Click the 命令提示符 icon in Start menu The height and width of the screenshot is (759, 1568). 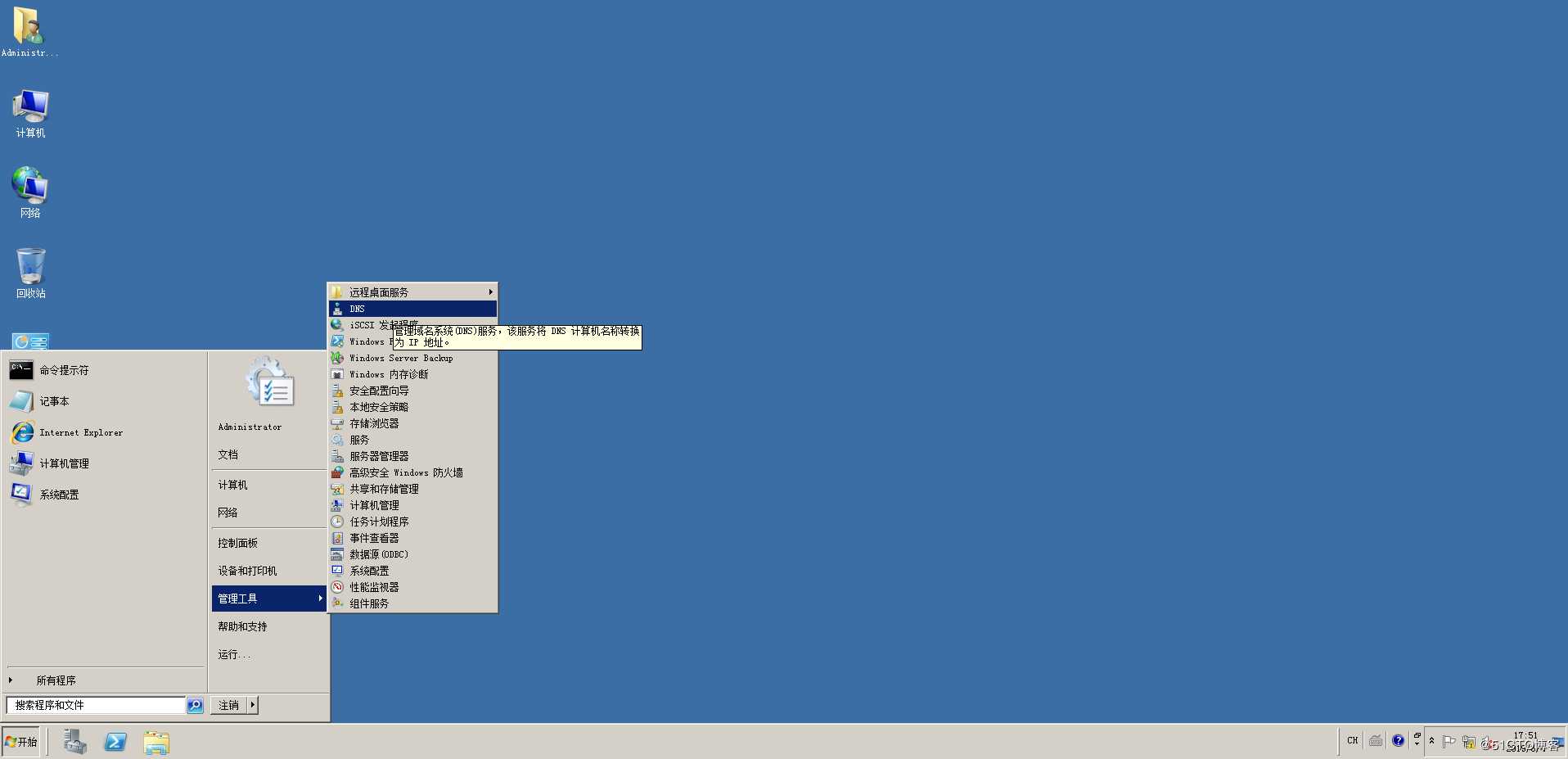21,370
